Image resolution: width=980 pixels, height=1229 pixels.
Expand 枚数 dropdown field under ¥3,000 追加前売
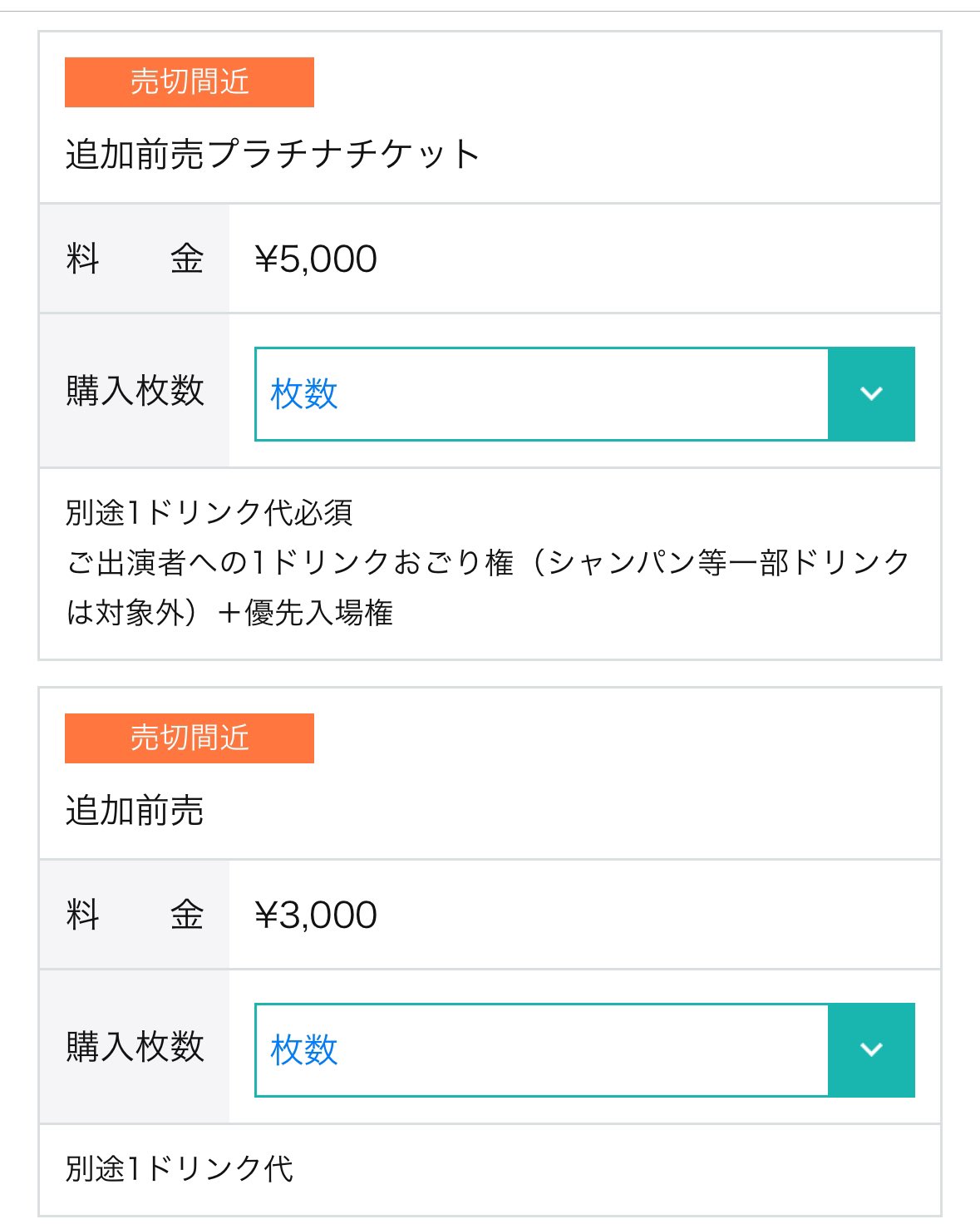point(584,1050)
